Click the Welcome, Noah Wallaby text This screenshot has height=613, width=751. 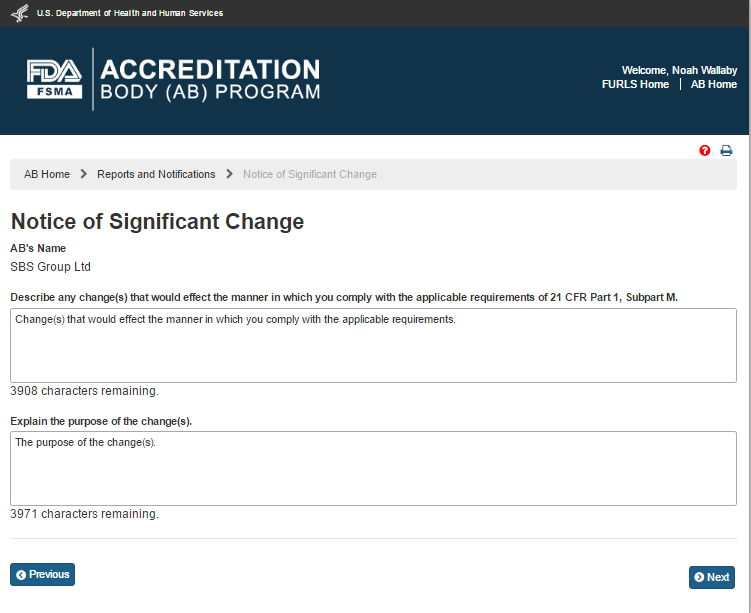pos(679,70)
